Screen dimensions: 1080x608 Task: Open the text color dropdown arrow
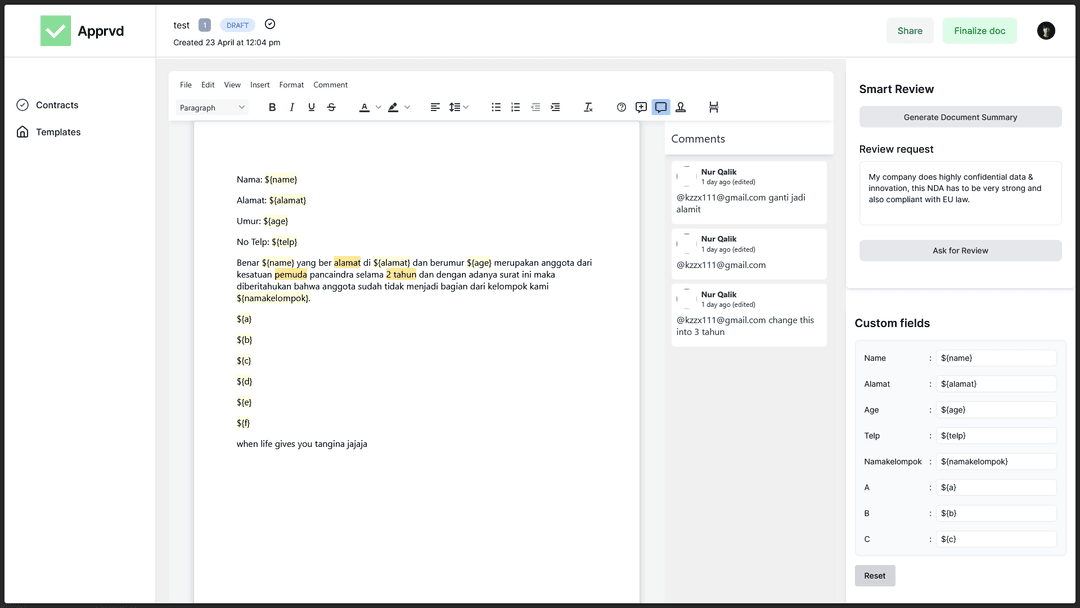pos(377,107)
